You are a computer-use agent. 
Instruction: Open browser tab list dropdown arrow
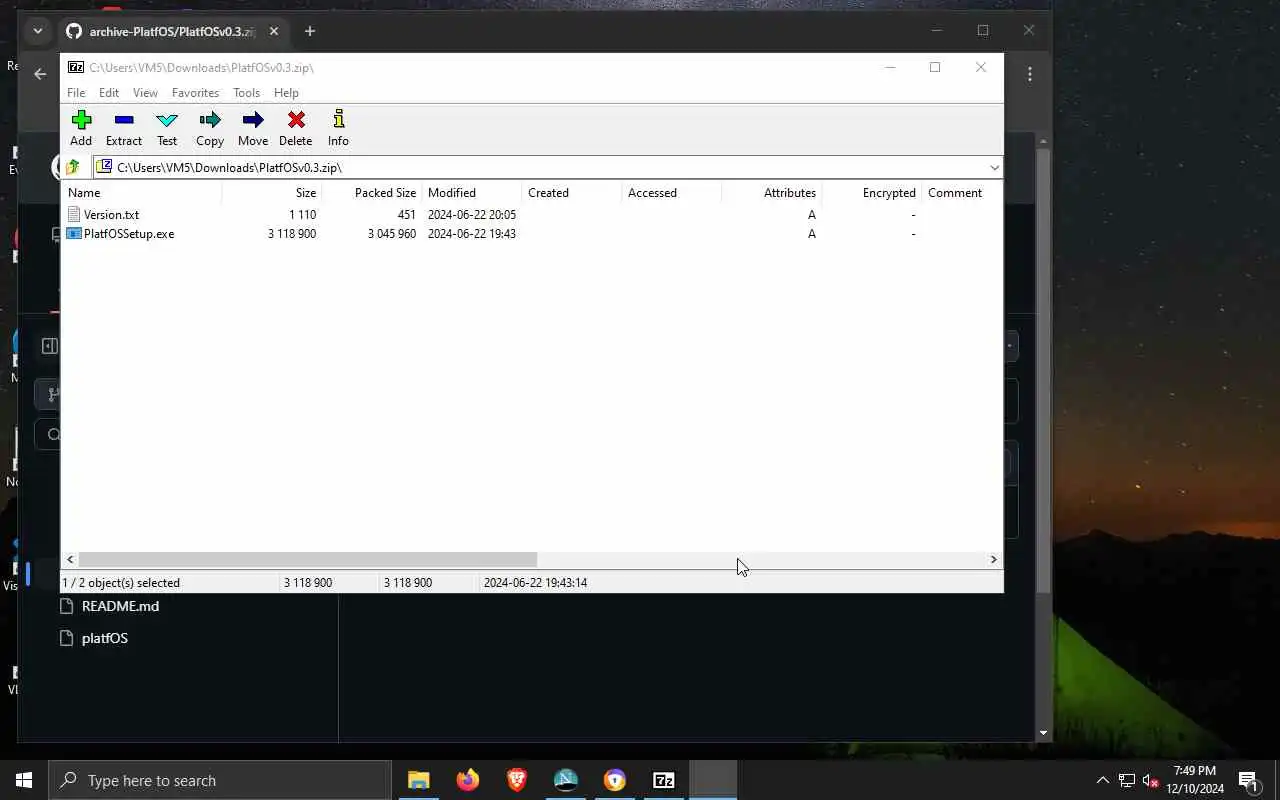(x=37, y=31)
